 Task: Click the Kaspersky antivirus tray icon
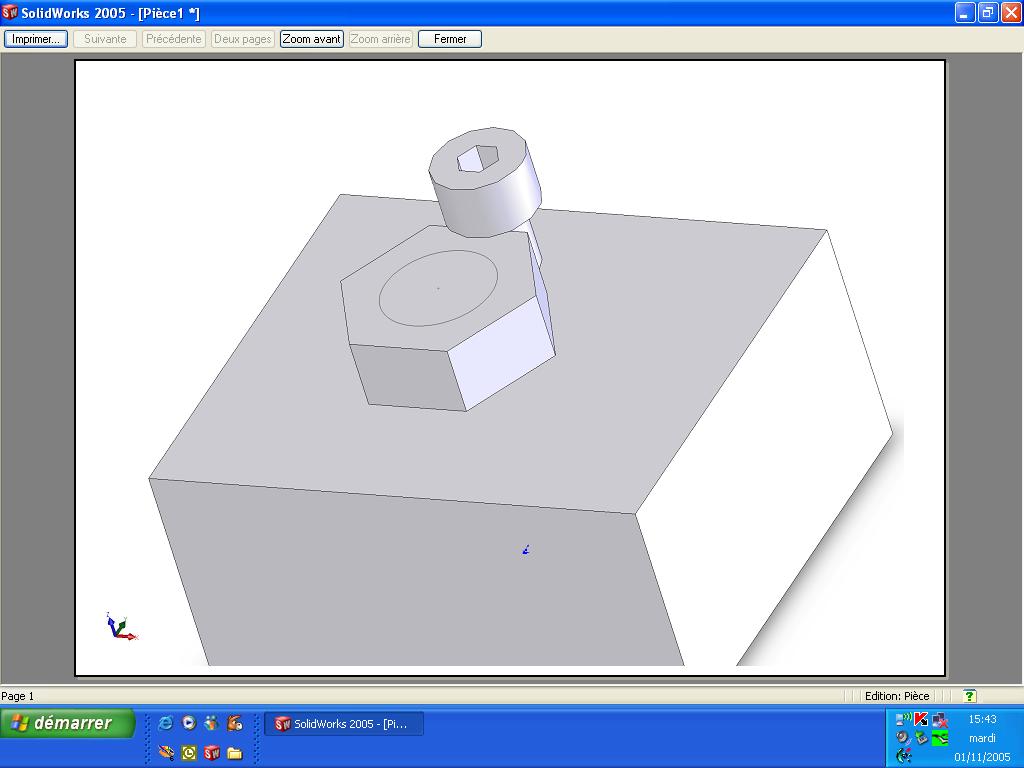pos(921,719)
